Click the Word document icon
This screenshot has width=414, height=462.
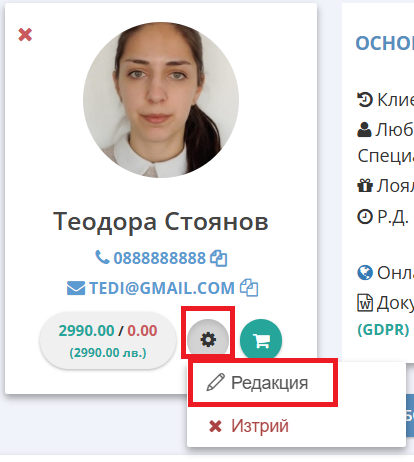[365, 303]
